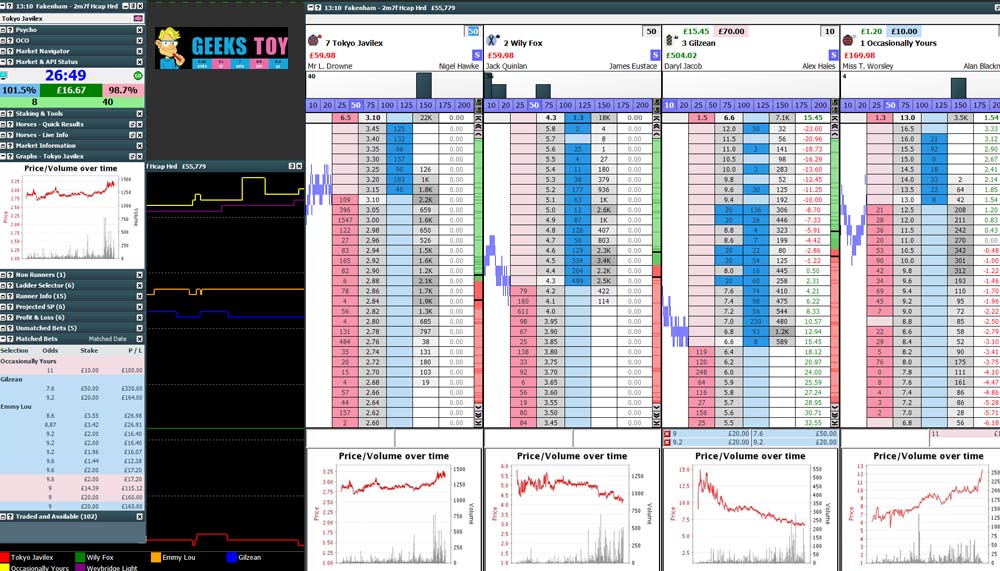
Task: Open help icon for Market Navigator
Action: point(10,51)
